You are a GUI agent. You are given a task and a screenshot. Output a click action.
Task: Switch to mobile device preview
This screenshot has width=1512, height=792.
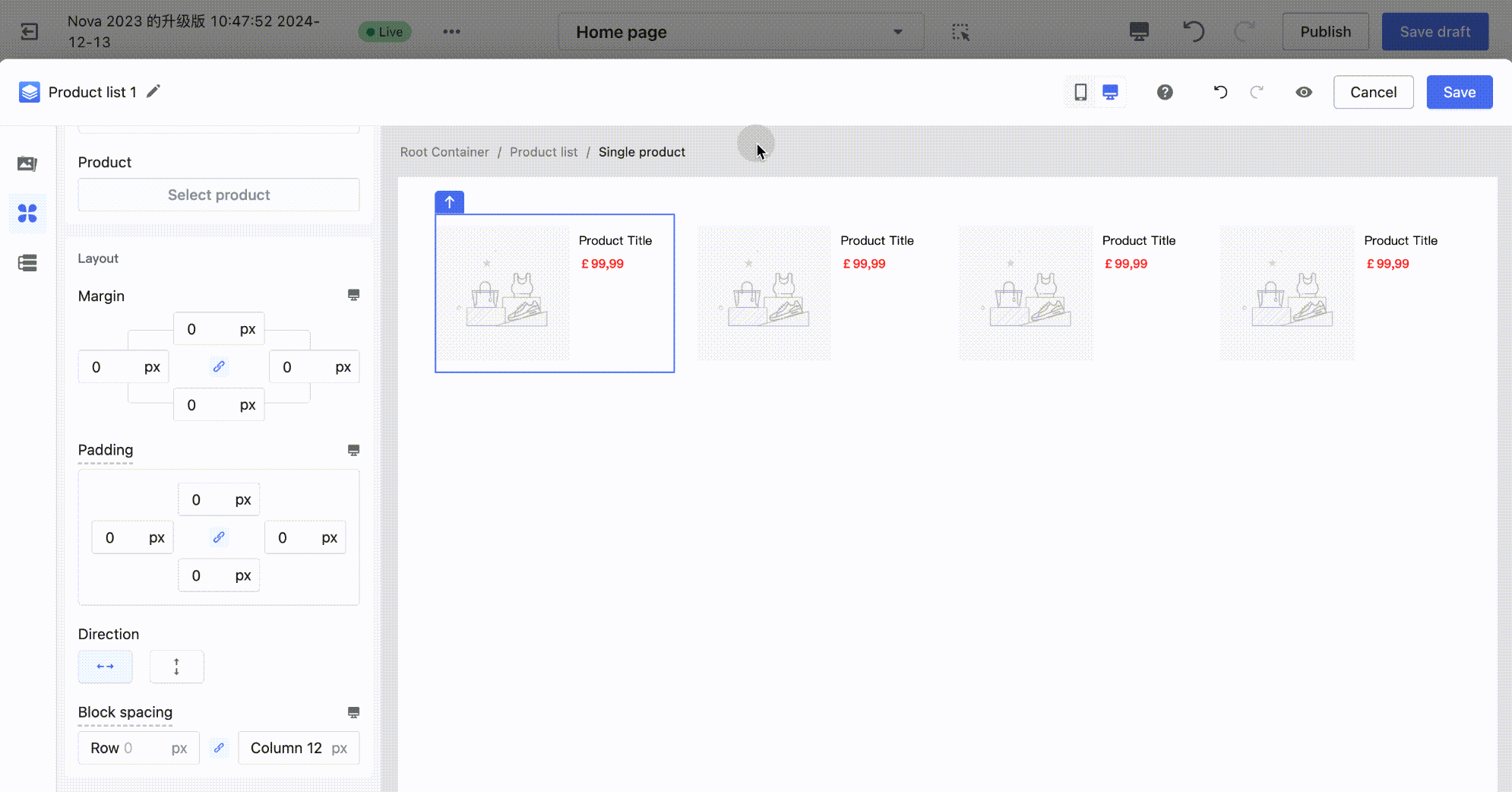point(1080,92)
